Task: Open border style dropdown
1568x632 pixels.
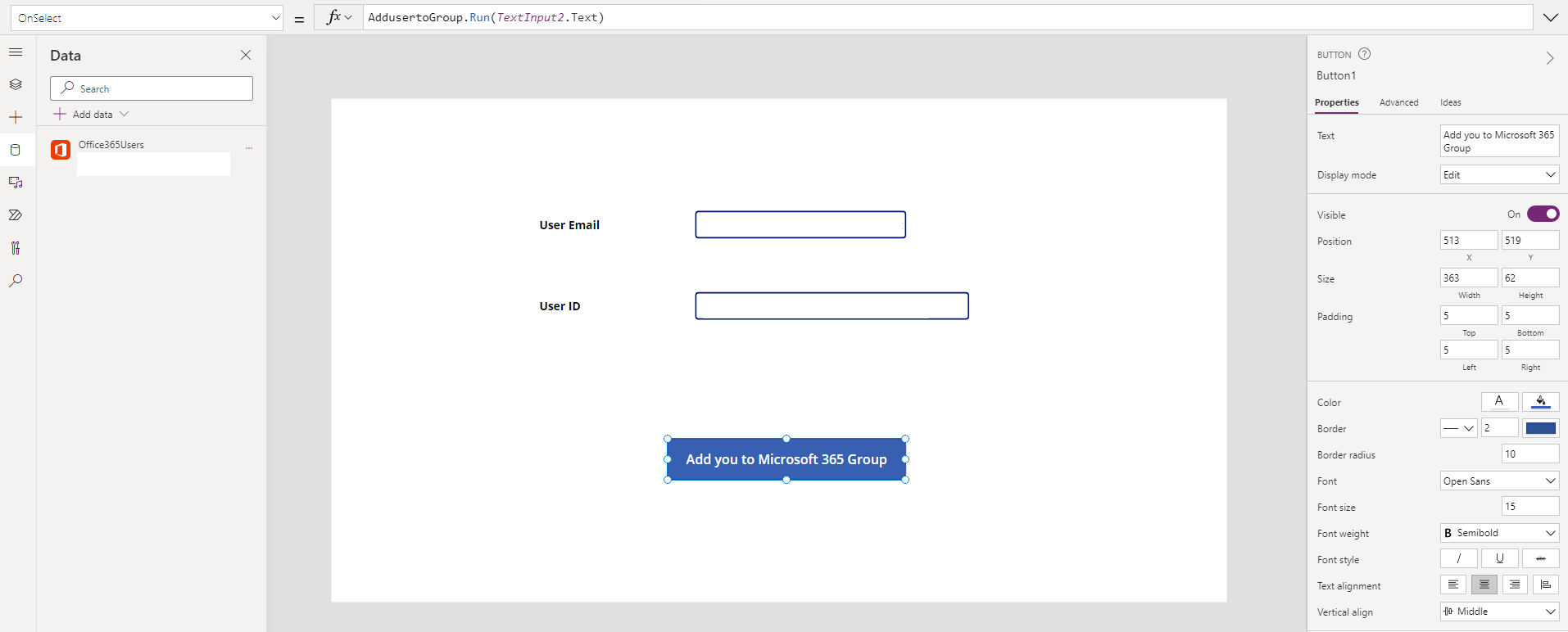Action: point(1459,428)
